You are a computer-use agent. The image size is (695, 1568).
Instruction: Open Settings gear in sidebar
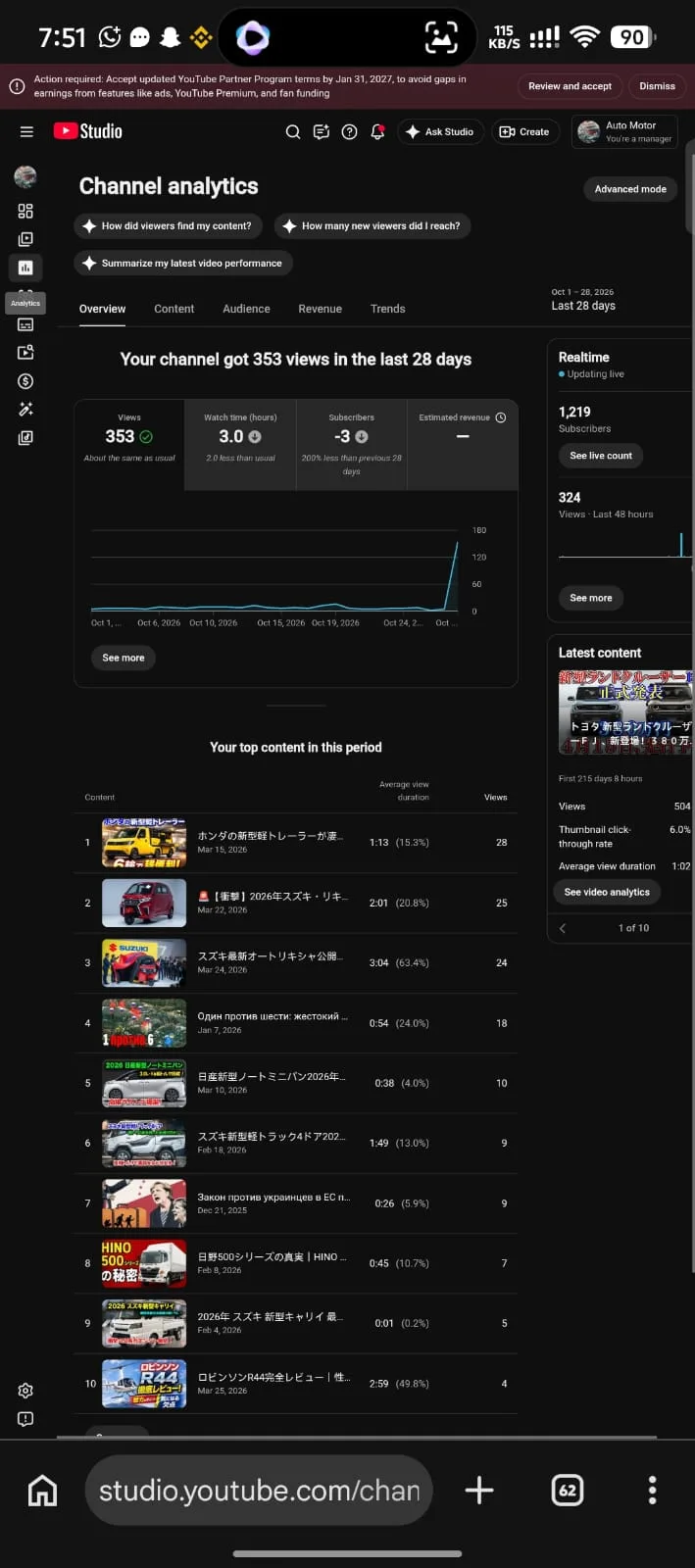(25, 1391)
